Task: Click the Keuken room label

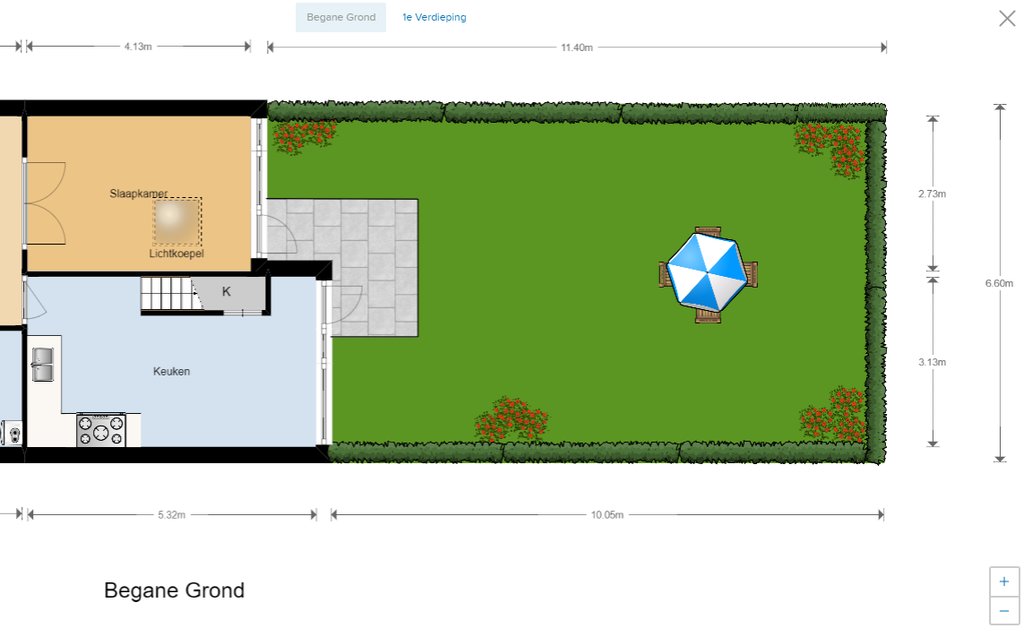Action: click(172, 371)
